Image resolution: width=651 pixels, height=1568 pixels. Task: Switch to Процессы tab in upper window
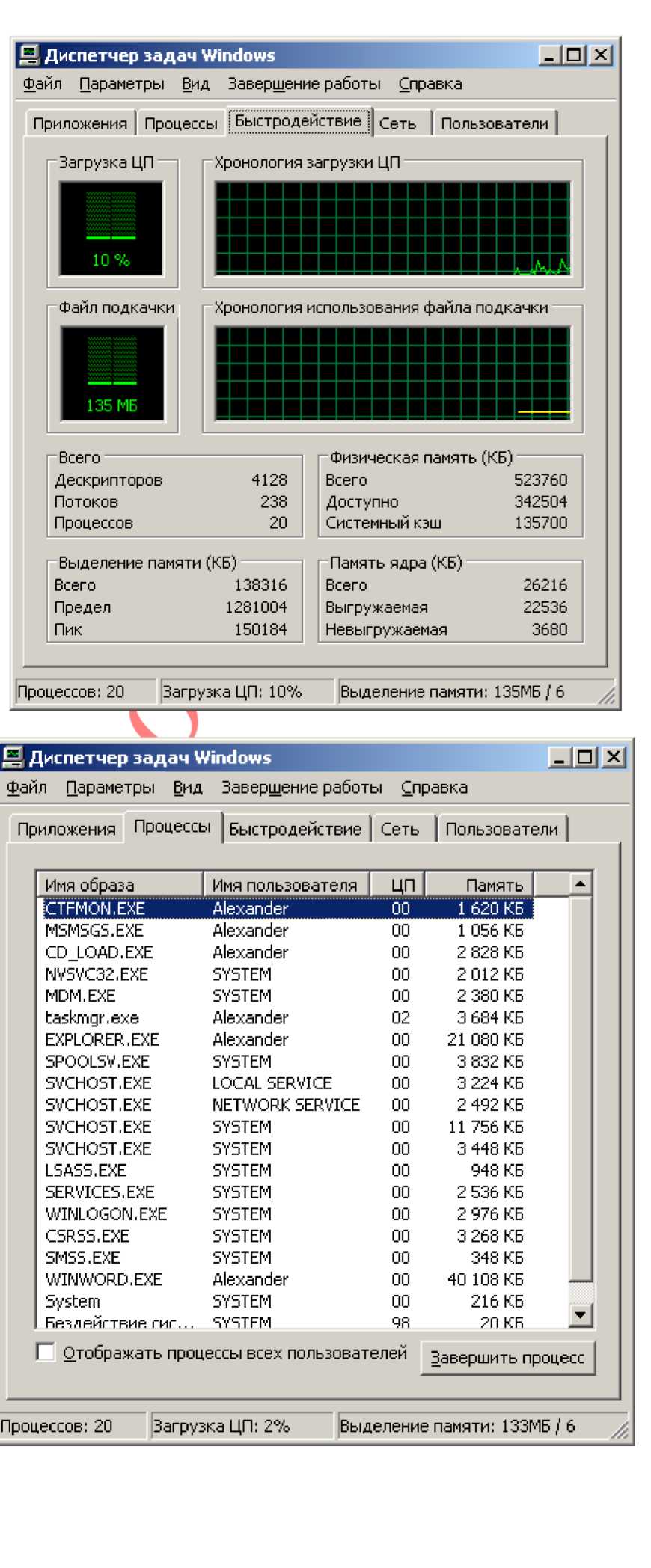pos(180,123)
